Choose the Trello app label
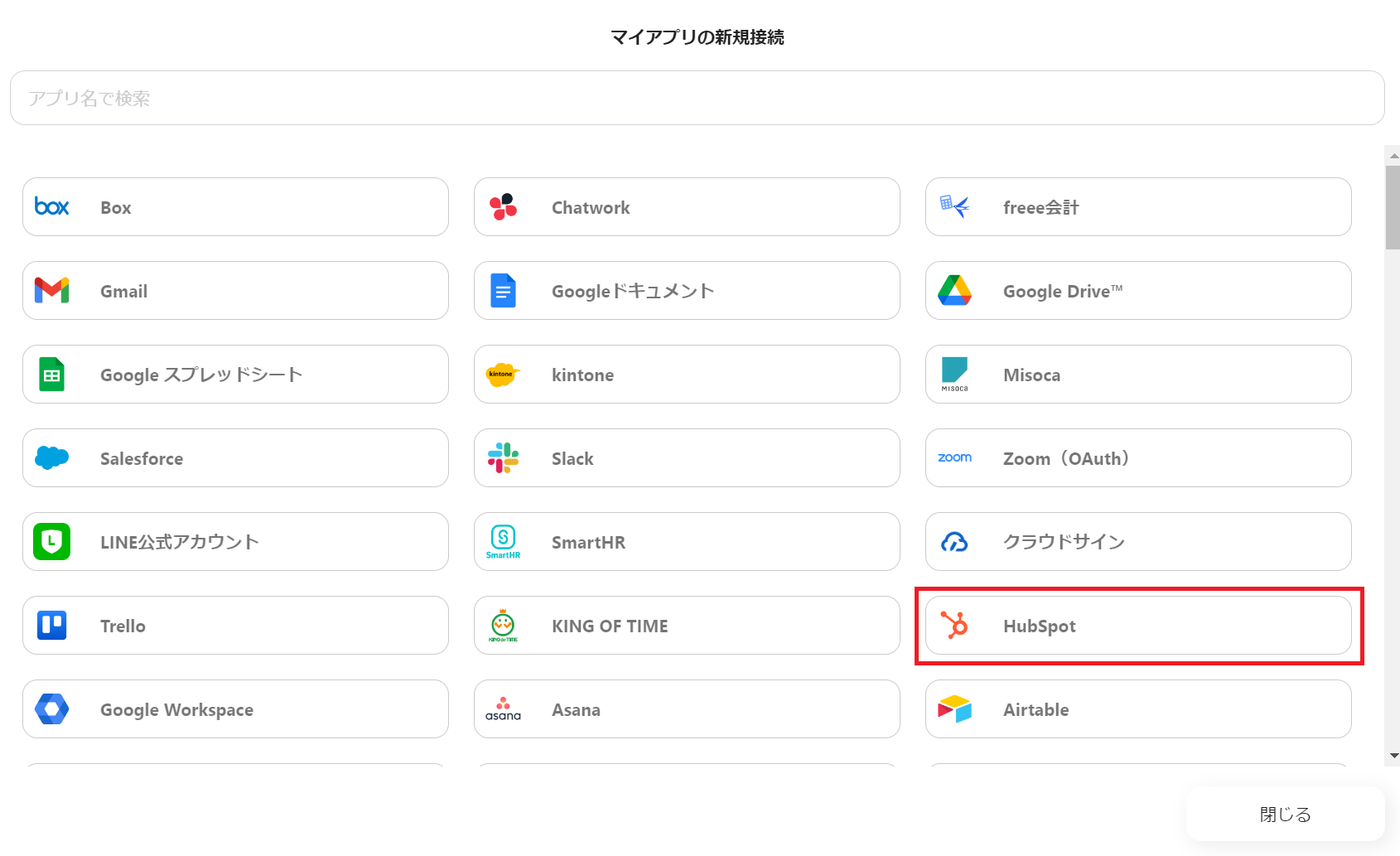This screenshot has height=856, width=1400. tap(123, 626)
